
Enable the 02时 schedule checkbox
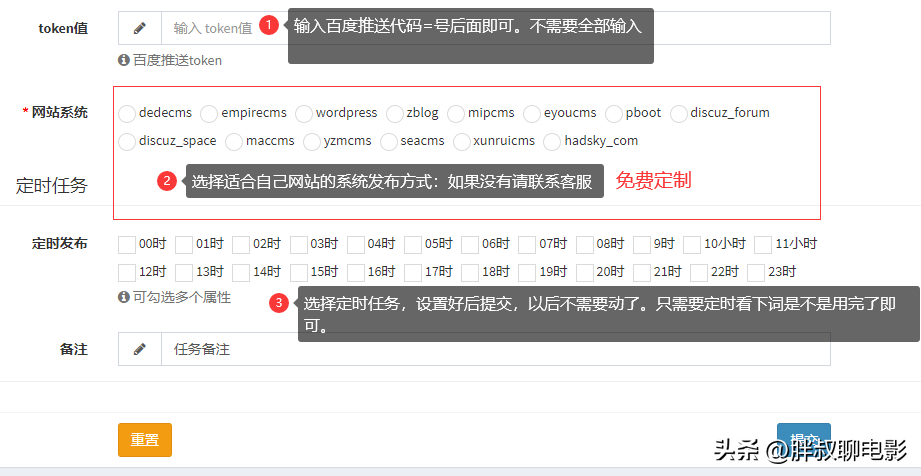241,244
